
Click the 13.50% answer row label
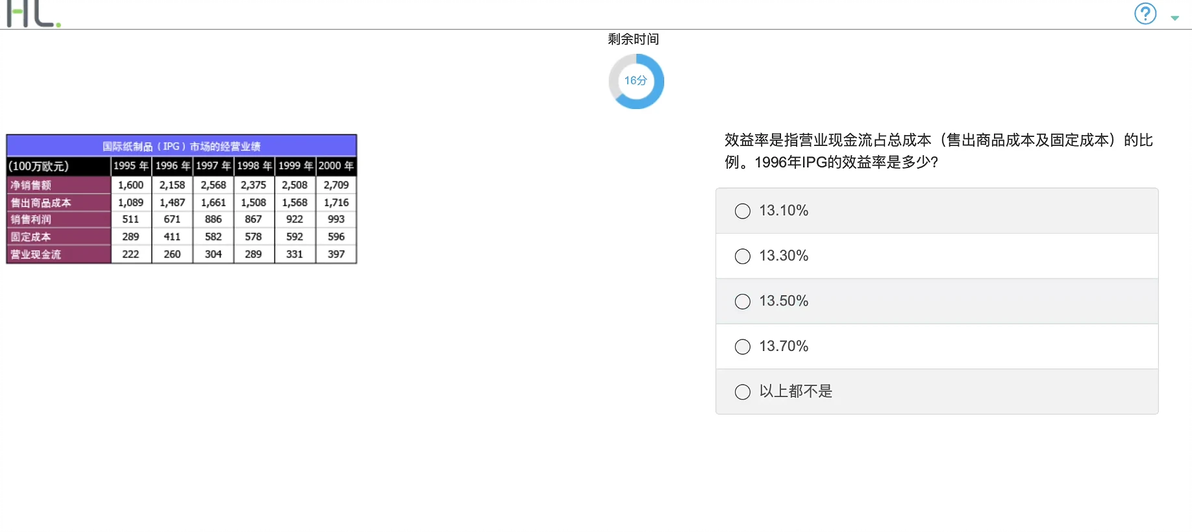click(784, 302)
